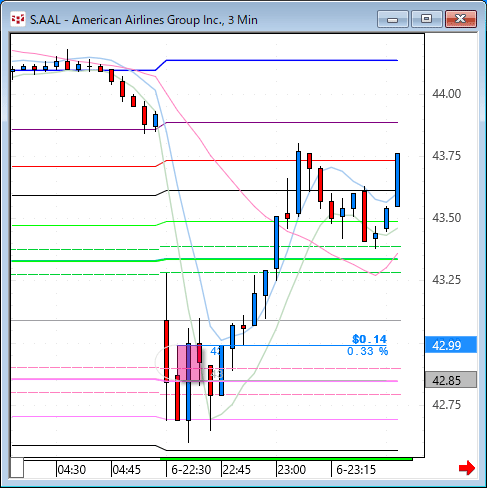Maximize the S.AAL chart window
Viewport: 487px width, 488px height.
click(x=426, y=19)
